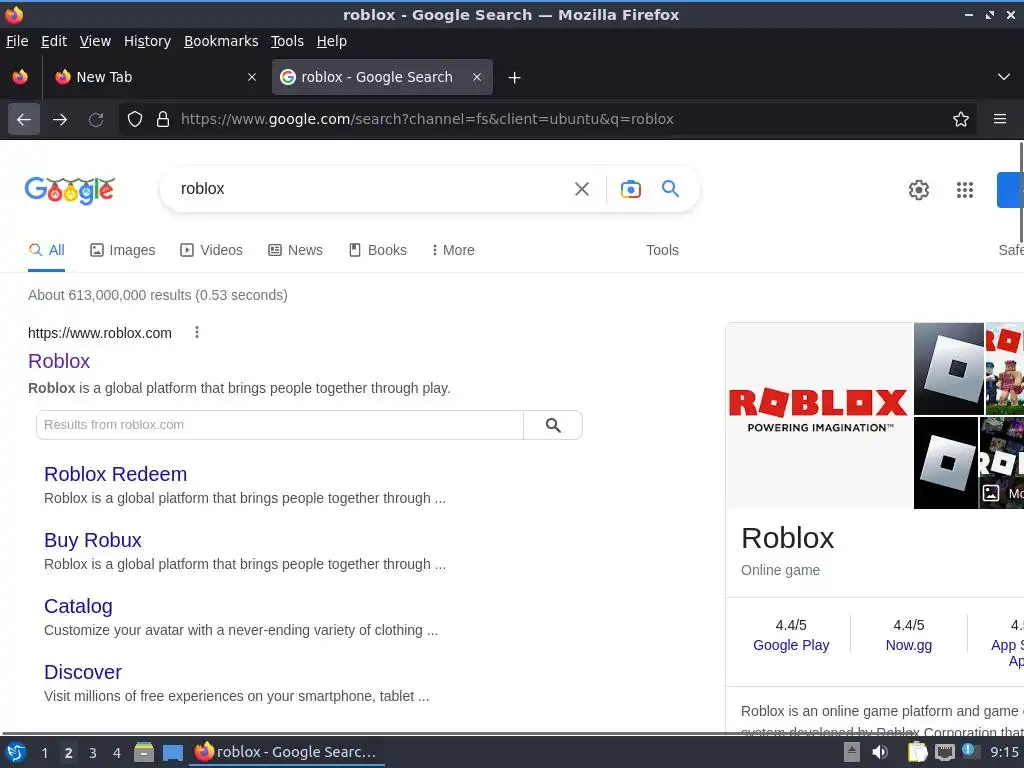Open the clipboard tray icon
Screen dimensions: 1024x768
pyautogui.click(x=917, y=752)
